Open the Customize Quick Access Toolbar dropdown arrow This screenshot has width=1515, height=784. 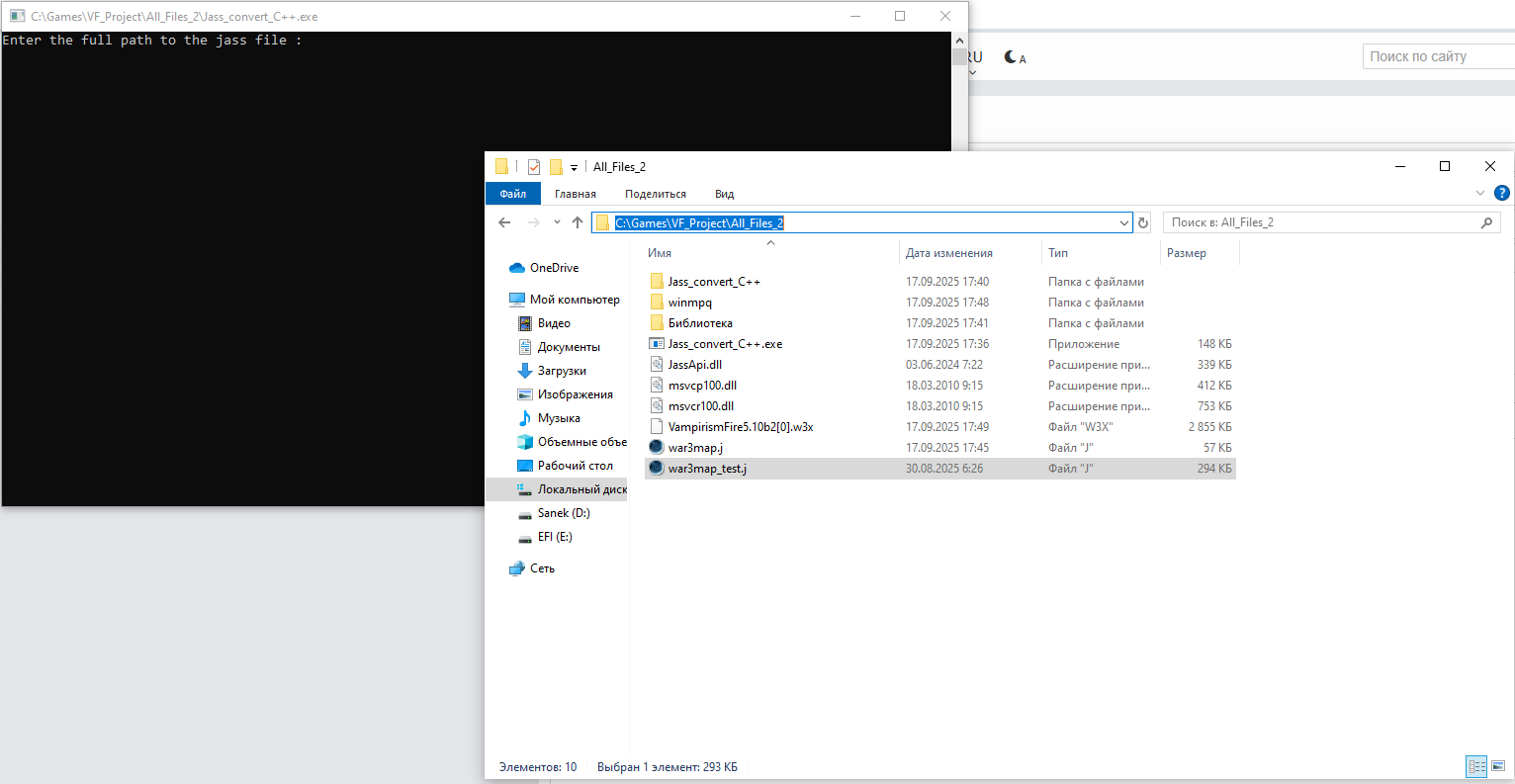(574, 168)
